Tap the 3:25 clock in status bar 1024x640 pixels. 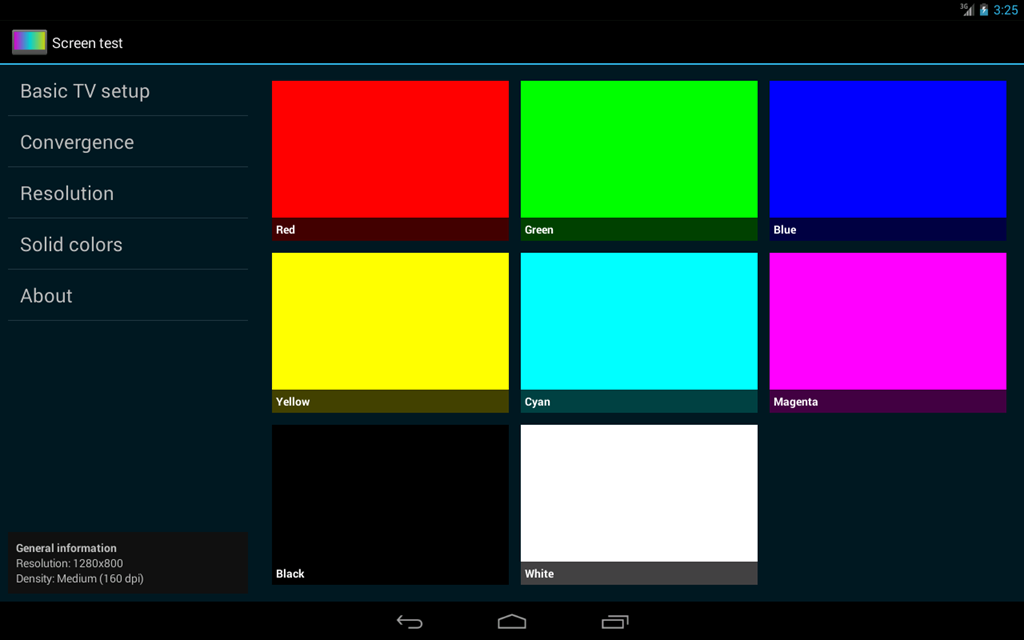pos(1005,10)
